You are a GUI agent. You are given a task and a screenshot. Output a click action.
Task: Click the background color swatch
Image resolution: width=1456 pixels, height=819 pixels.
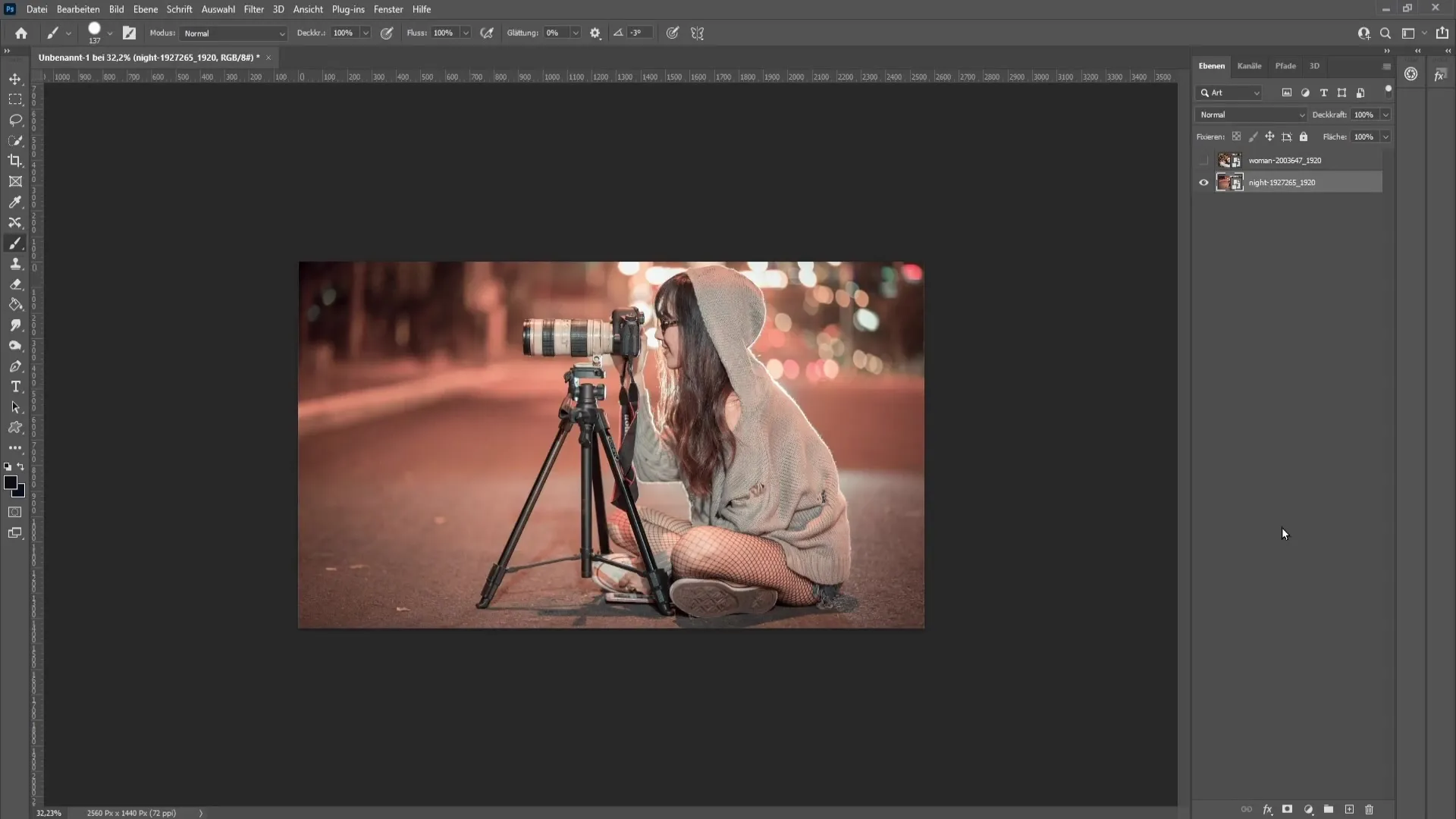point(20,493)
